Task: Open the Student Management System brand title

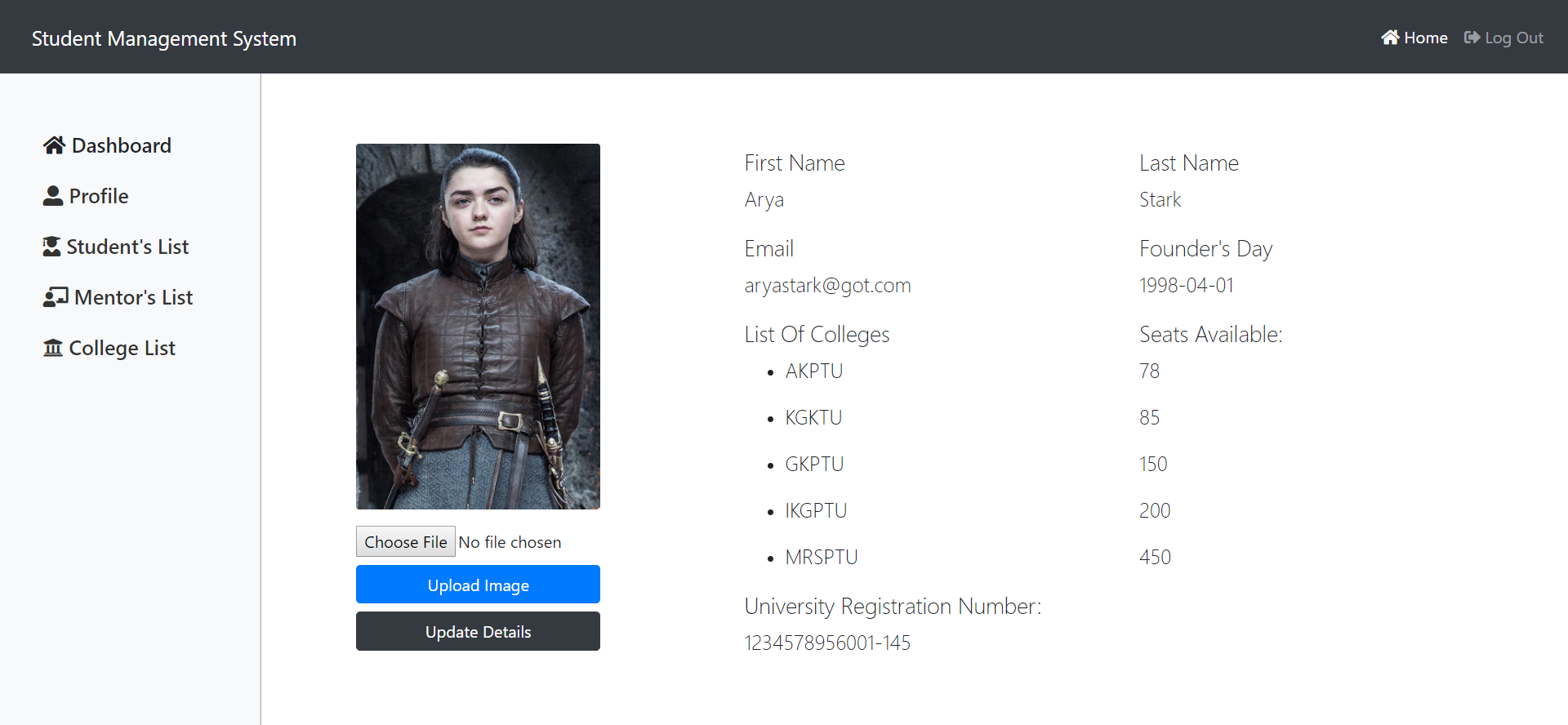Action: (x=164, y=38)
